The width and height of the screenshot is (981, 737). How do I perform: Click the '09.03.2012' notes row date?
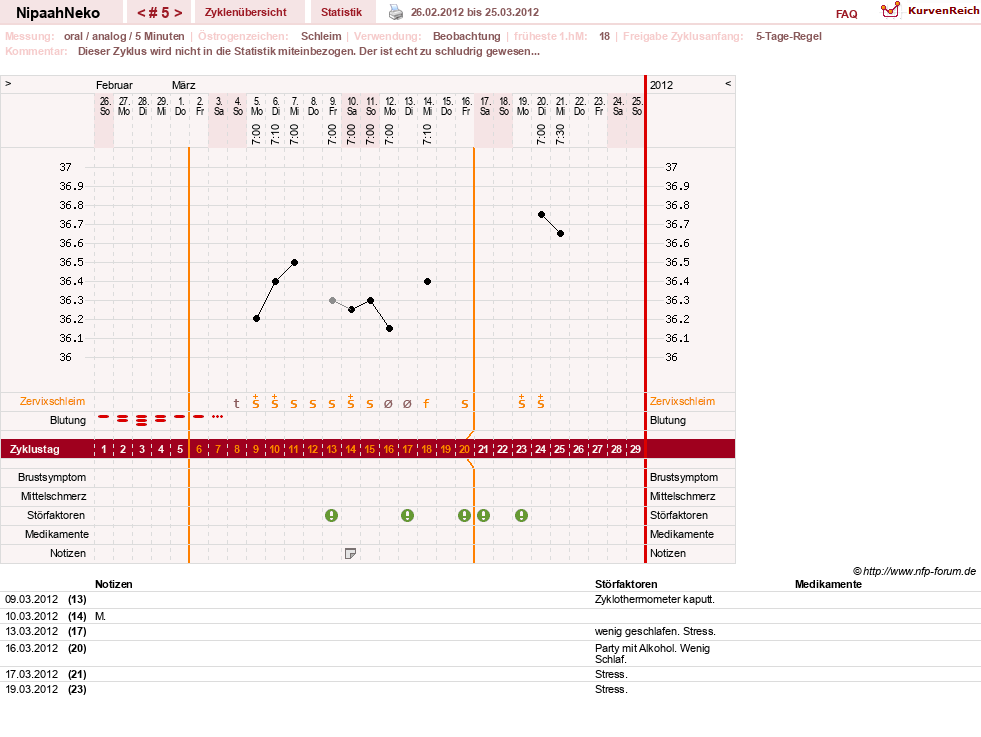[31, 599]
